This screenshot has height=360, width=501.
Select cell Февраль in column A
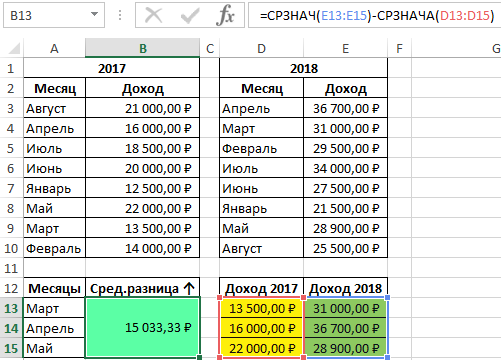[x=55, y=248]
